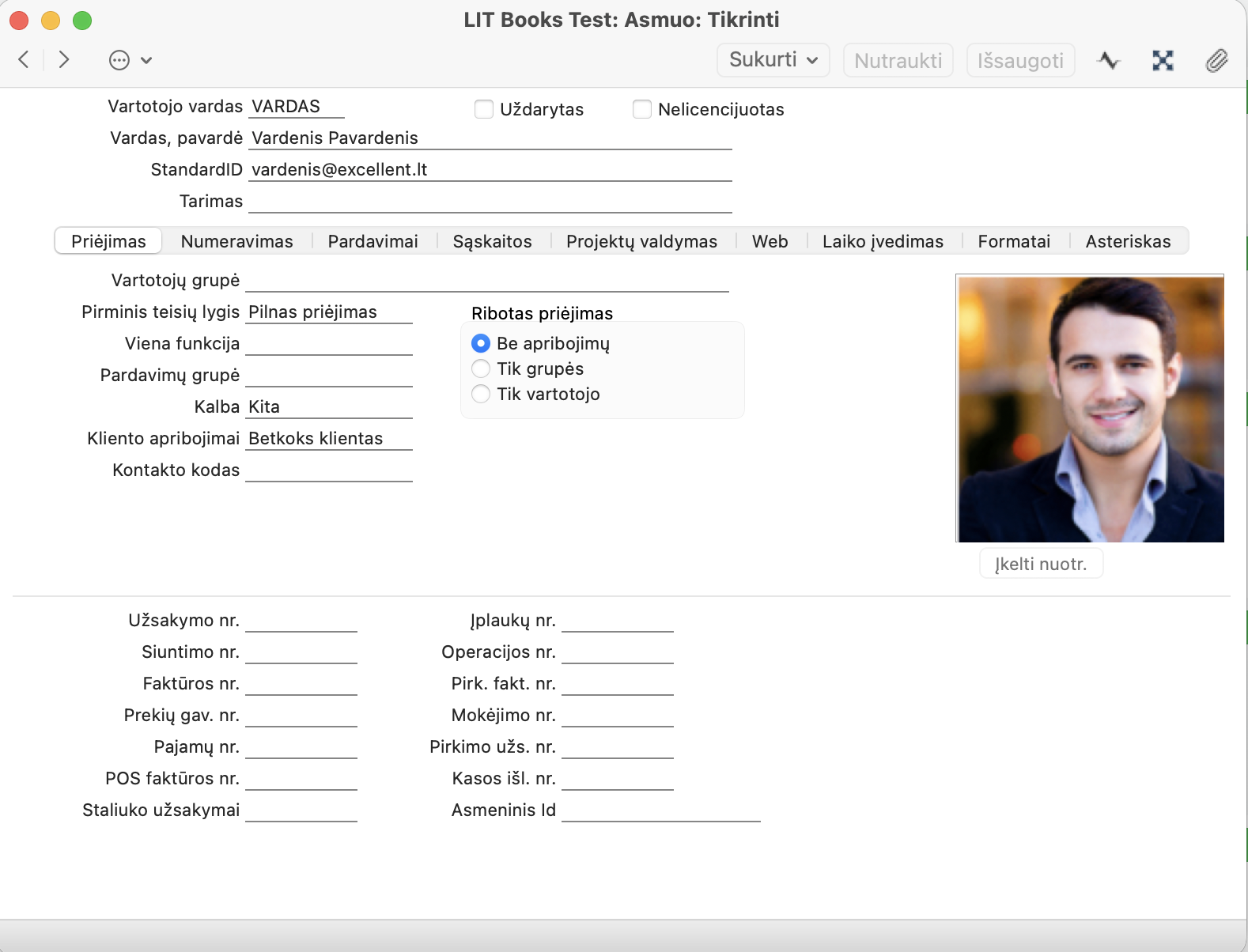
Task: Open the Projektų valdymas tab
Action: (x=641, y=241)
